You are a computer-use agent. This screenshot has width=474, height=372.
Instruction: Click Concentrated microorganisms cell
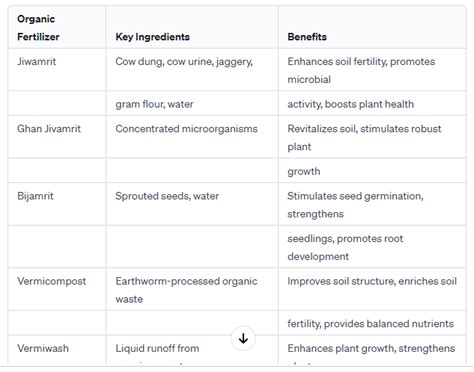[x=192, y=137]
